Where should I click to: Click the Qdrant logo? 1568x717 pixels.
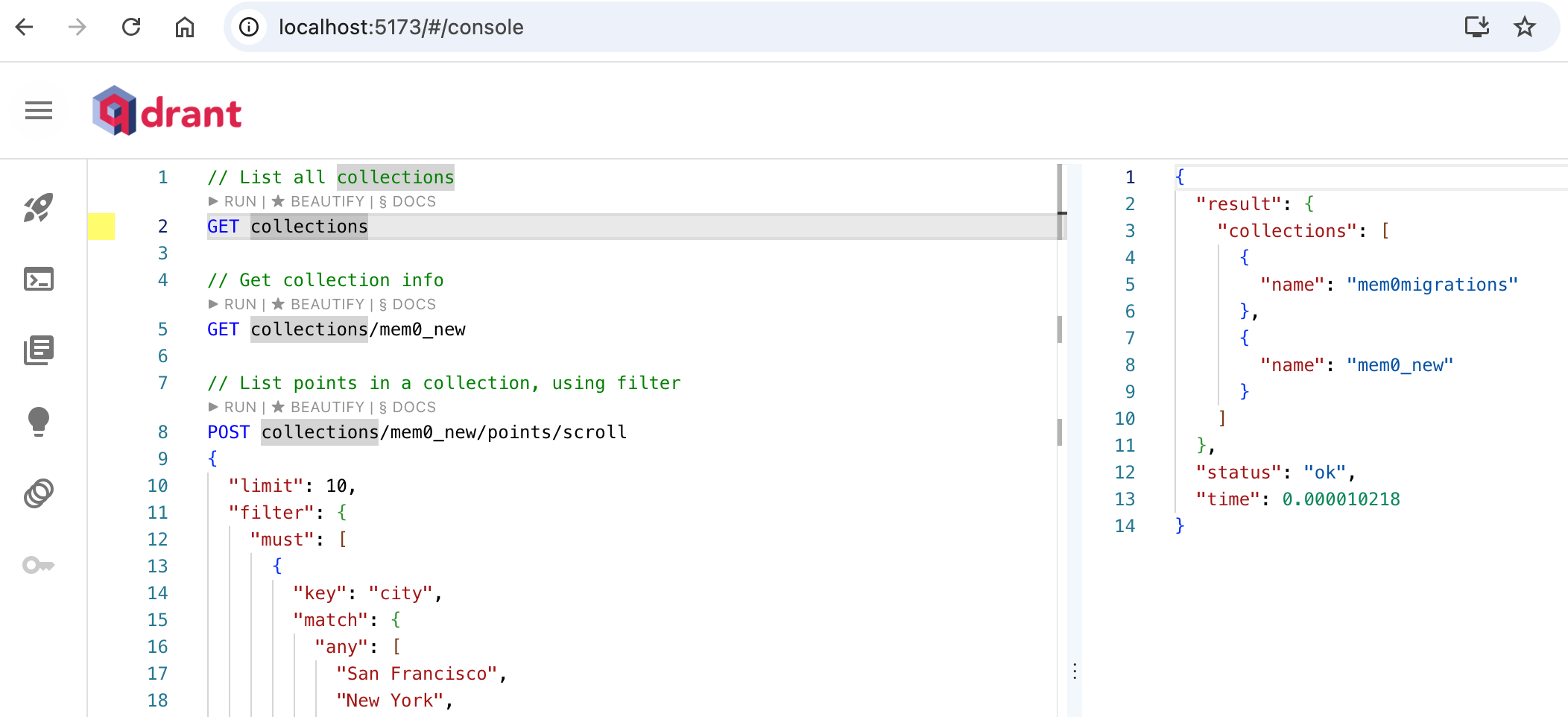167,111
